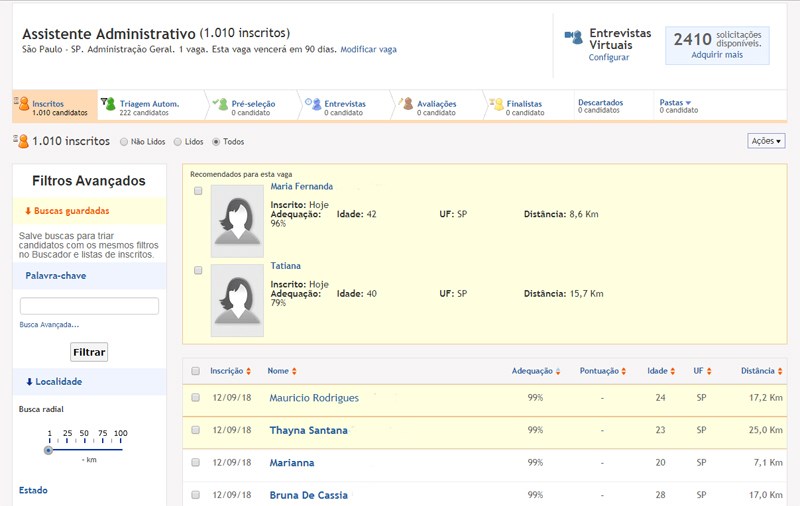
Task: Switch to the Pré-seleção tab
Action: point(253,106)
